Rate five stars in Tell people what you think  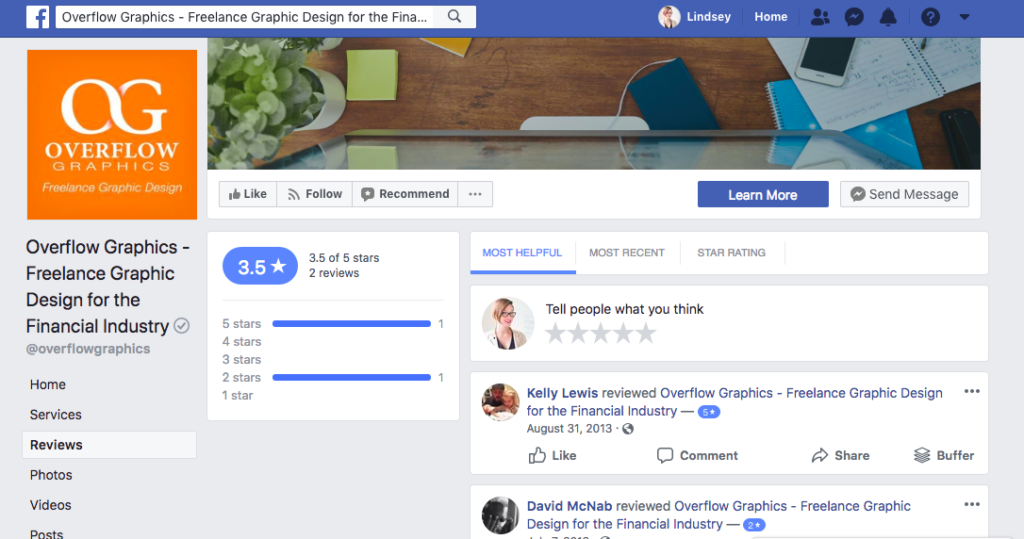[x=647, y=333]
